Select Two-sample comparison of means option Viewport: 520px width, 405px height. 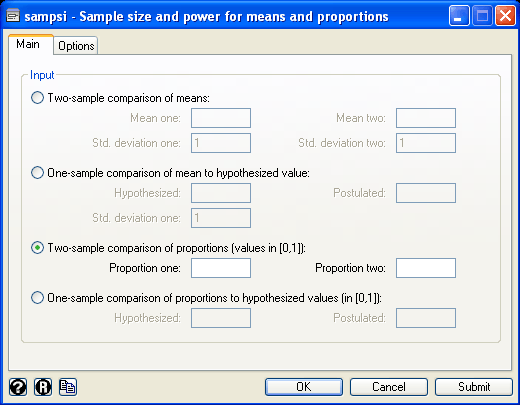coord(37,98)
